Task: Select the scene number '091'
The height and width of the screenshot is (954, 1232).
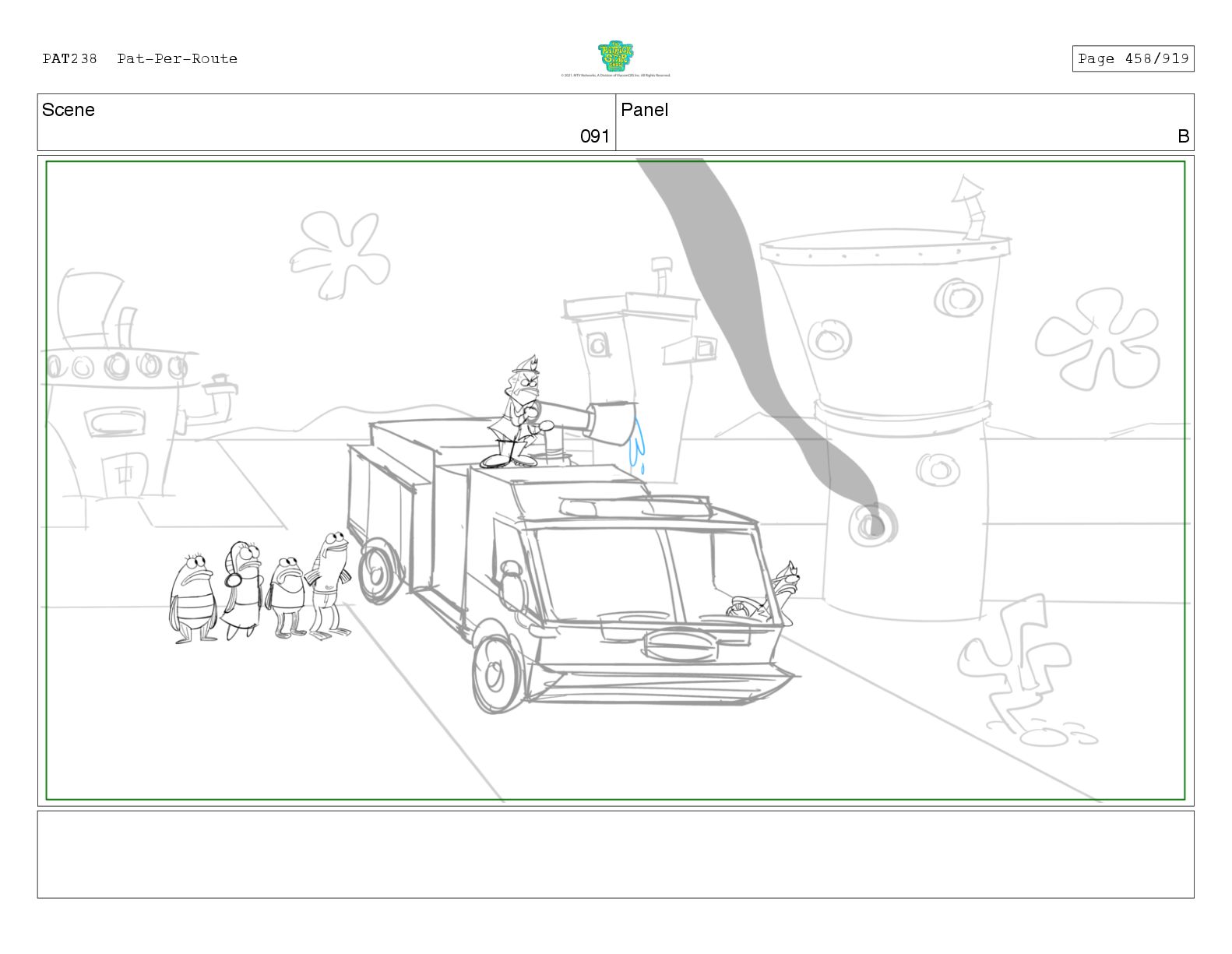Action: (x=595, y=136)
